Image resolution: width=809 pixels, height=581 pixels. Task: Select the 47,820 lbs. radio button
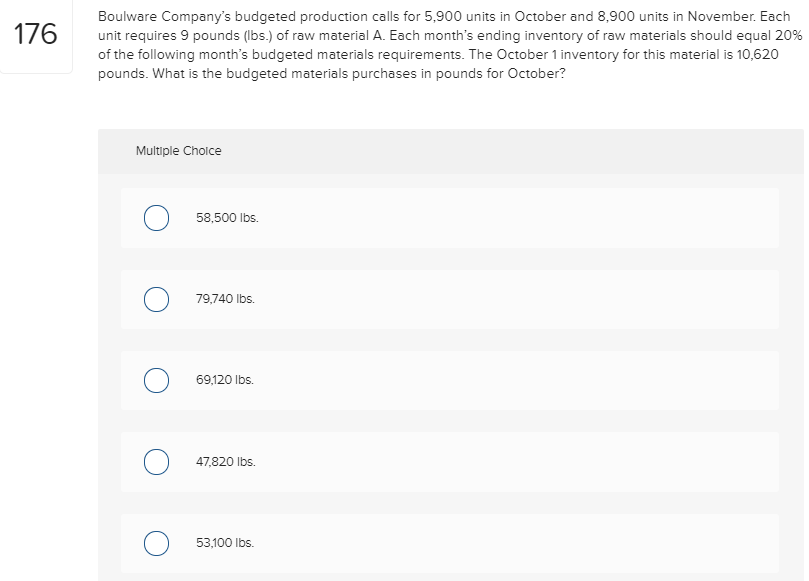pos(156,461)
